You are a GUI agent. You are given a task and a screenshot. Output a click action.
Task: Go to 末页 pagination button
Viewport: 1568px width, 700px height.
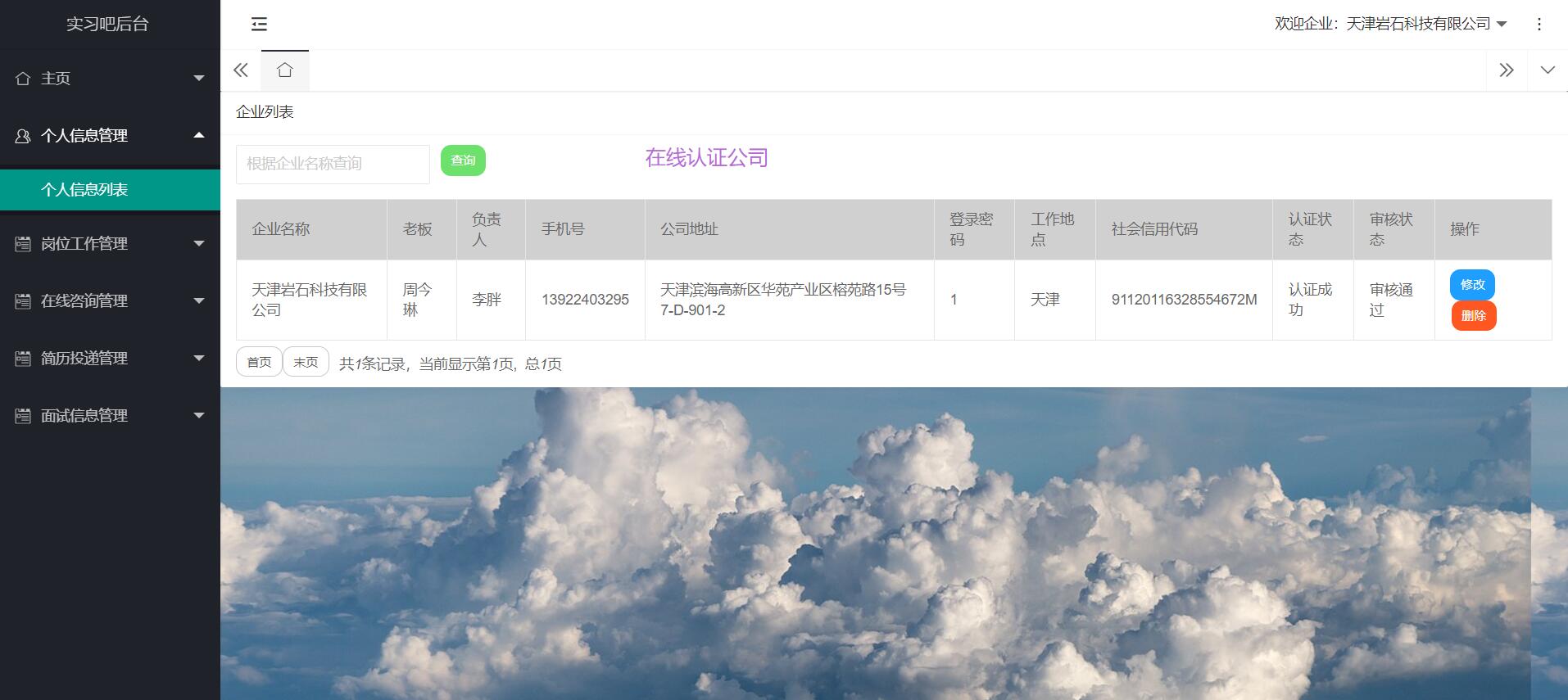[x=306, y=362]
